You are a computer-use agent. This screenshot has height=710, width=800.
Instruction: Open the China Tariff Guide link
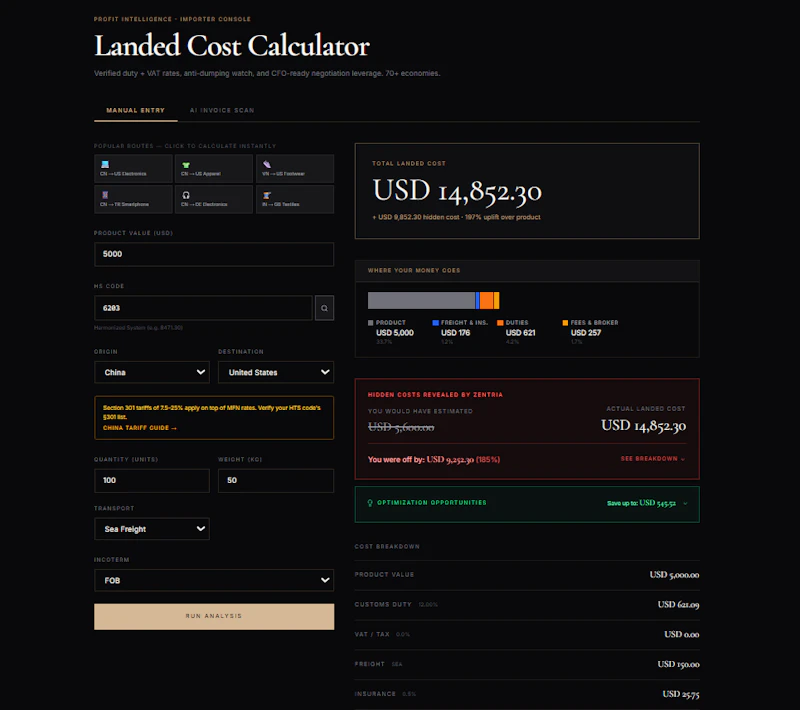[x=140, y=428]
